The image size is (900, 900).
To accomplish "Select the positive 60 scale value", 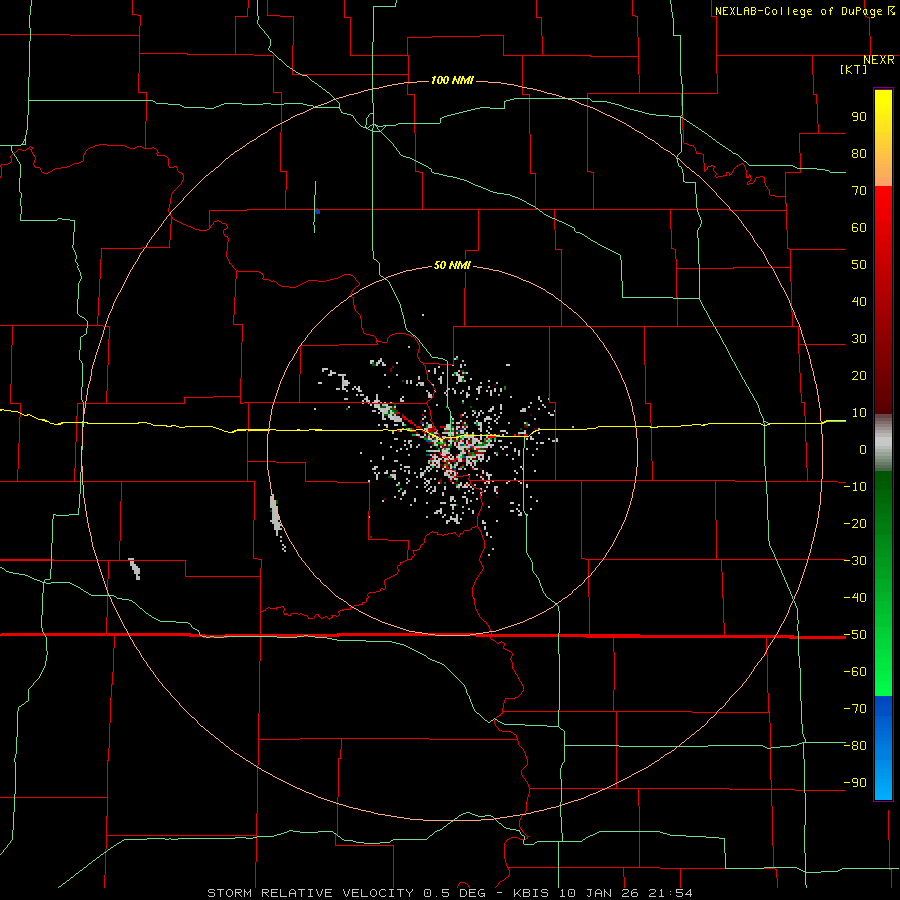I will tap(859, 228).
